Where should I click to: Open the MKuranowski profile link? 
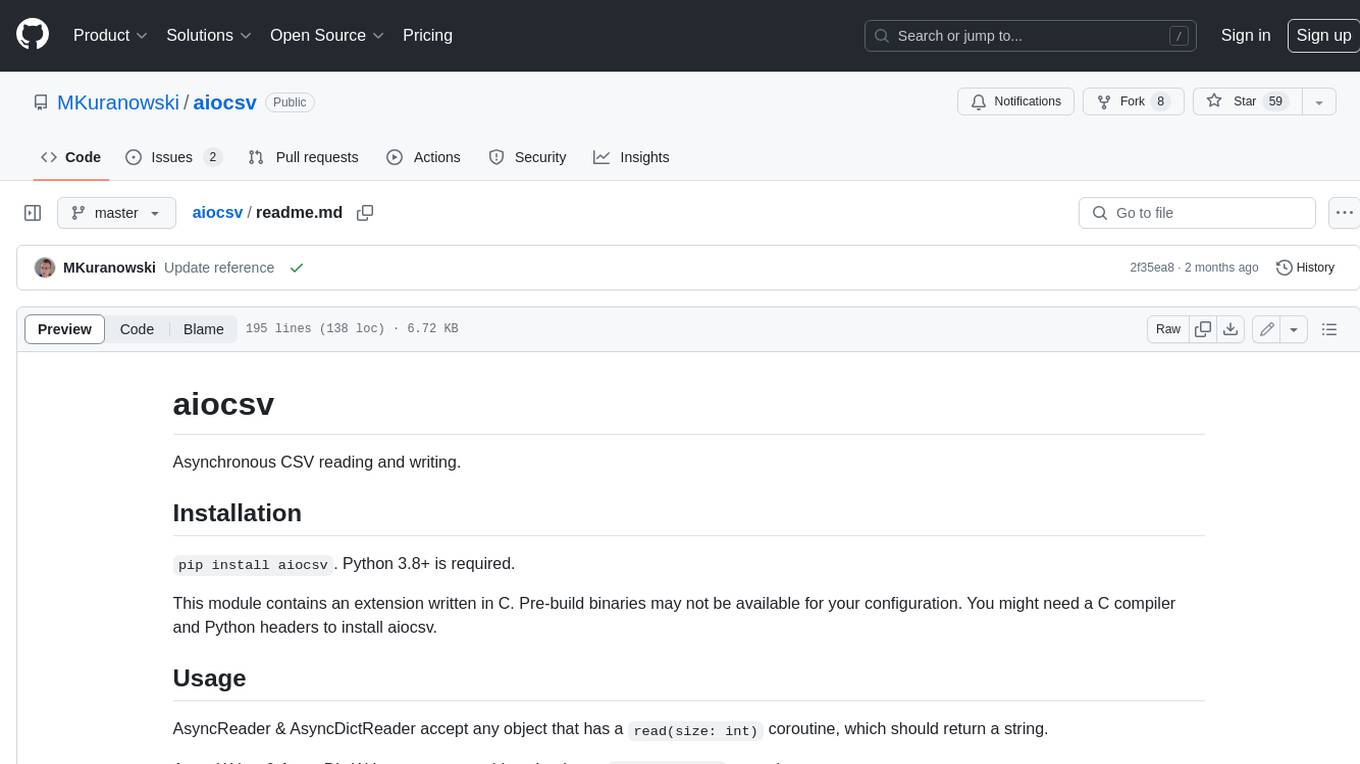click(x=118, y=102)
